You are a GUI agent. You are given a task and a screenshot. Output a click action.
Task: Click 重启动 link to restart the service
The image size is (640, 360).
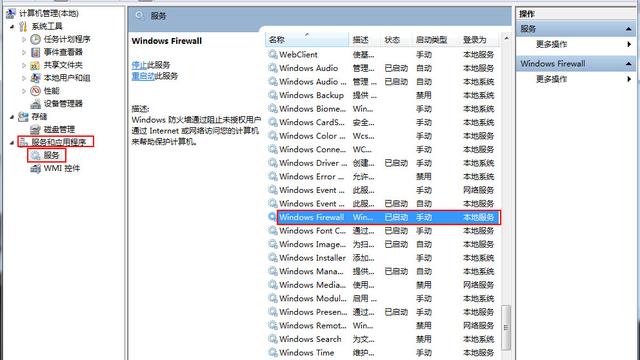143,76
